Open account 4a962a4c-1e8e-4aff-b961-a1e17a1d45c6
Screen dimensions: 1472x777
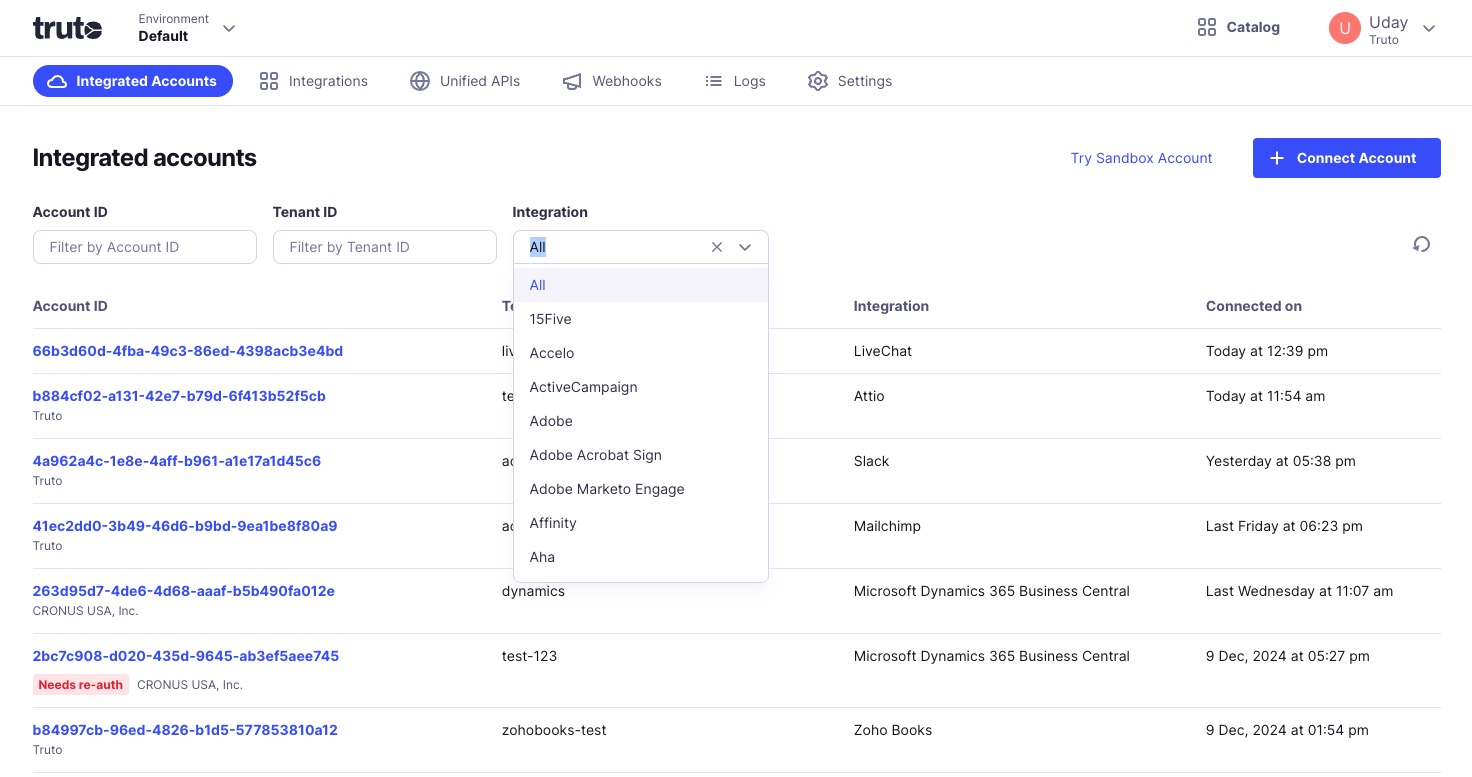point(177,461)
